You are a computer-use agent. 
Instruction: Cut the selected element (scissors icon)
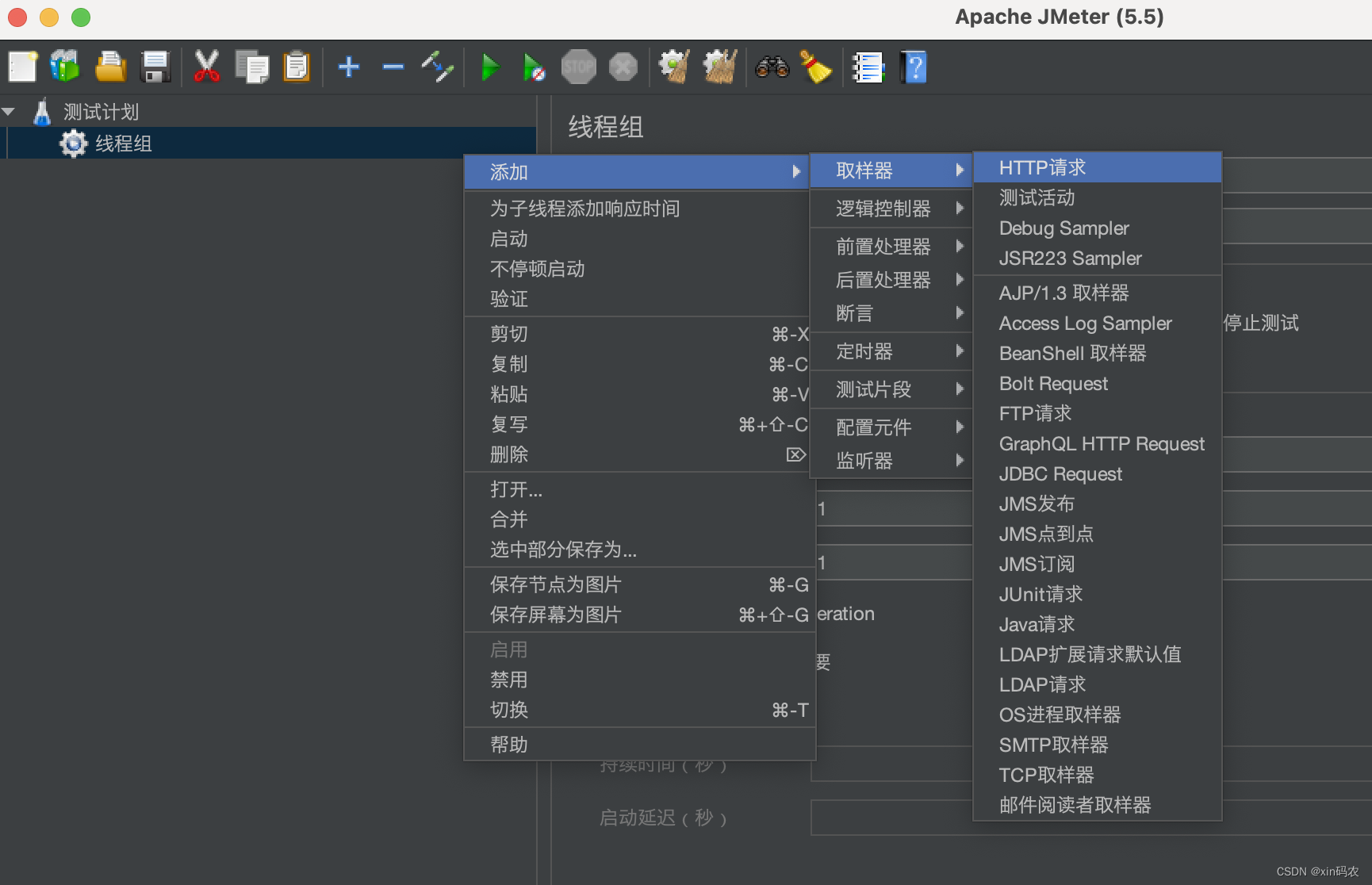(x=206, y=67)
